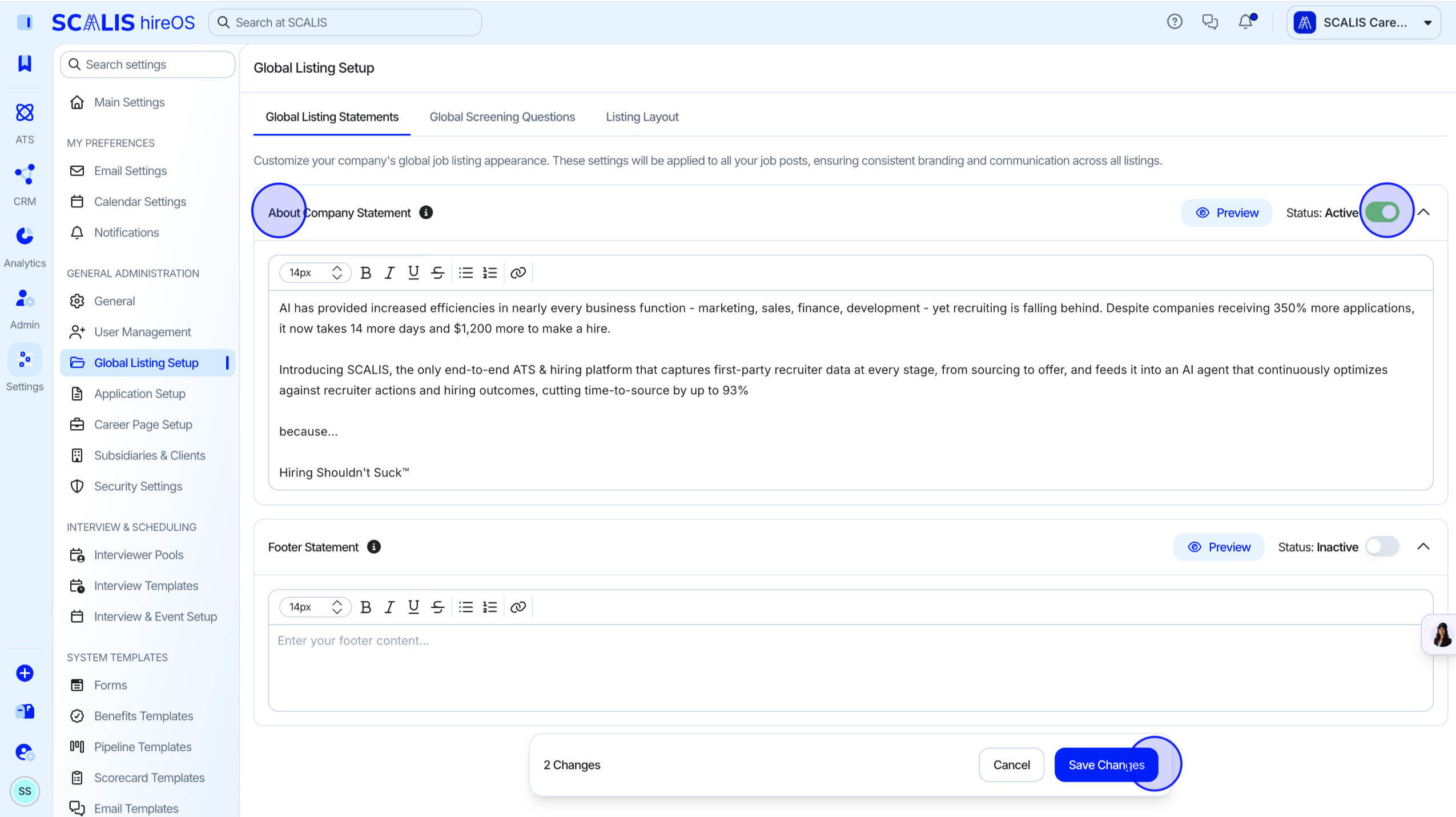The height and width of the screenshot is (817, 1456).
Task: Open Calendar Settings in sidebar
Action: 147,202
